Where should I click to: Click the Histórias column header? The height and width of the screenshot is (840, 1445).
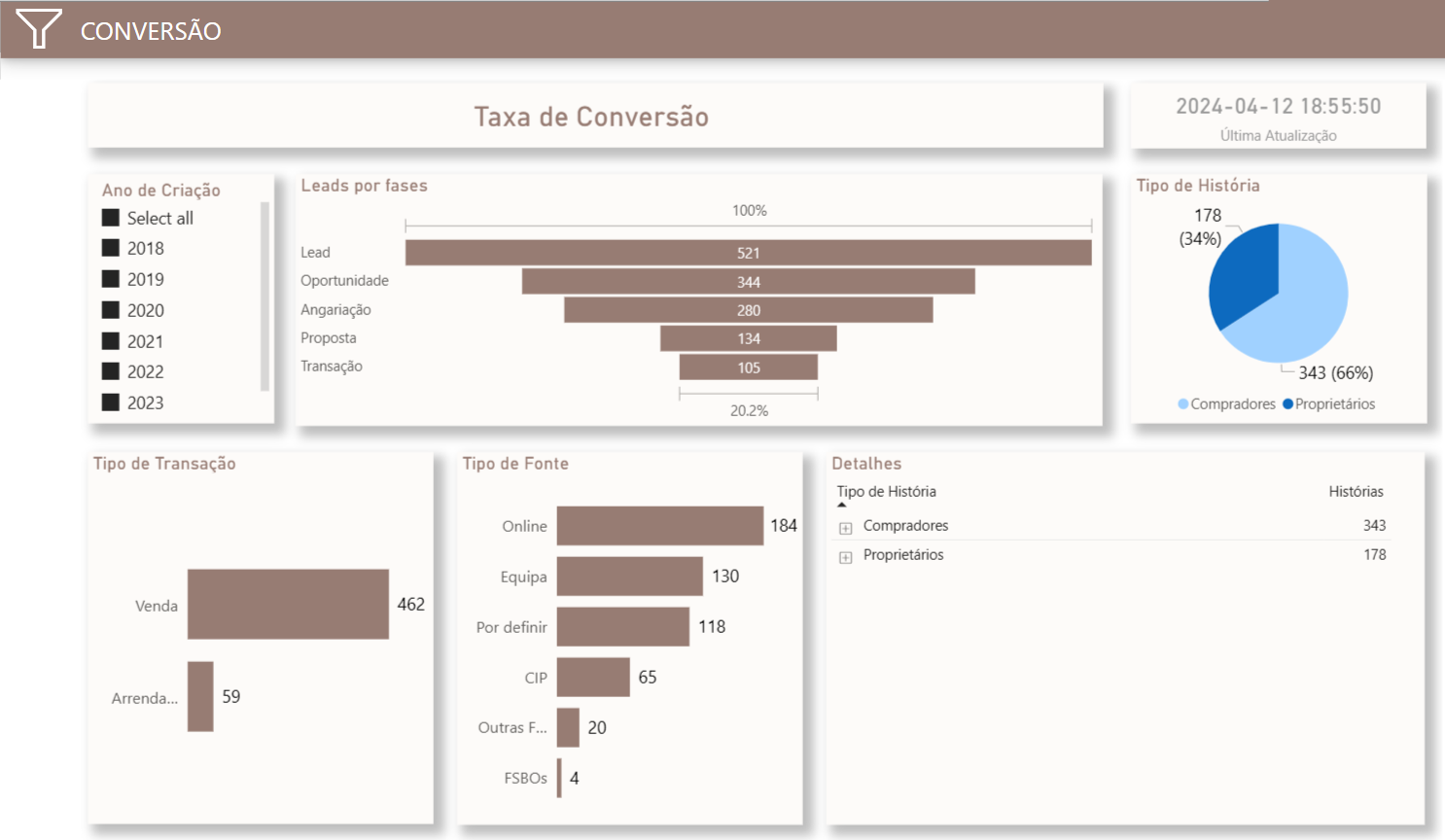pyautogui.click(x=1355, y=492)
